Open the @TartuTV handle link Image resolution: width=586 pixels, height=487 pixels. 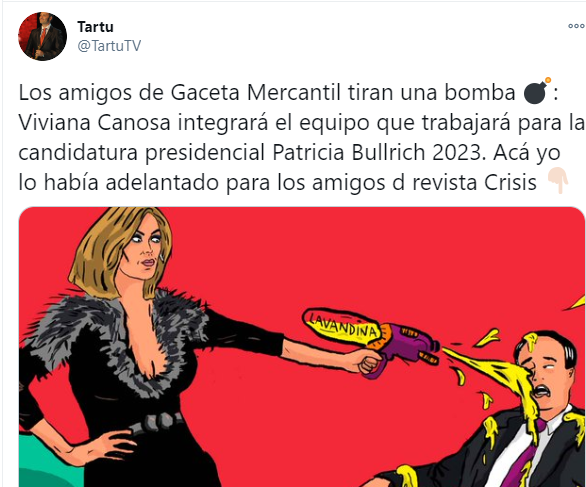tap(109, 46)
